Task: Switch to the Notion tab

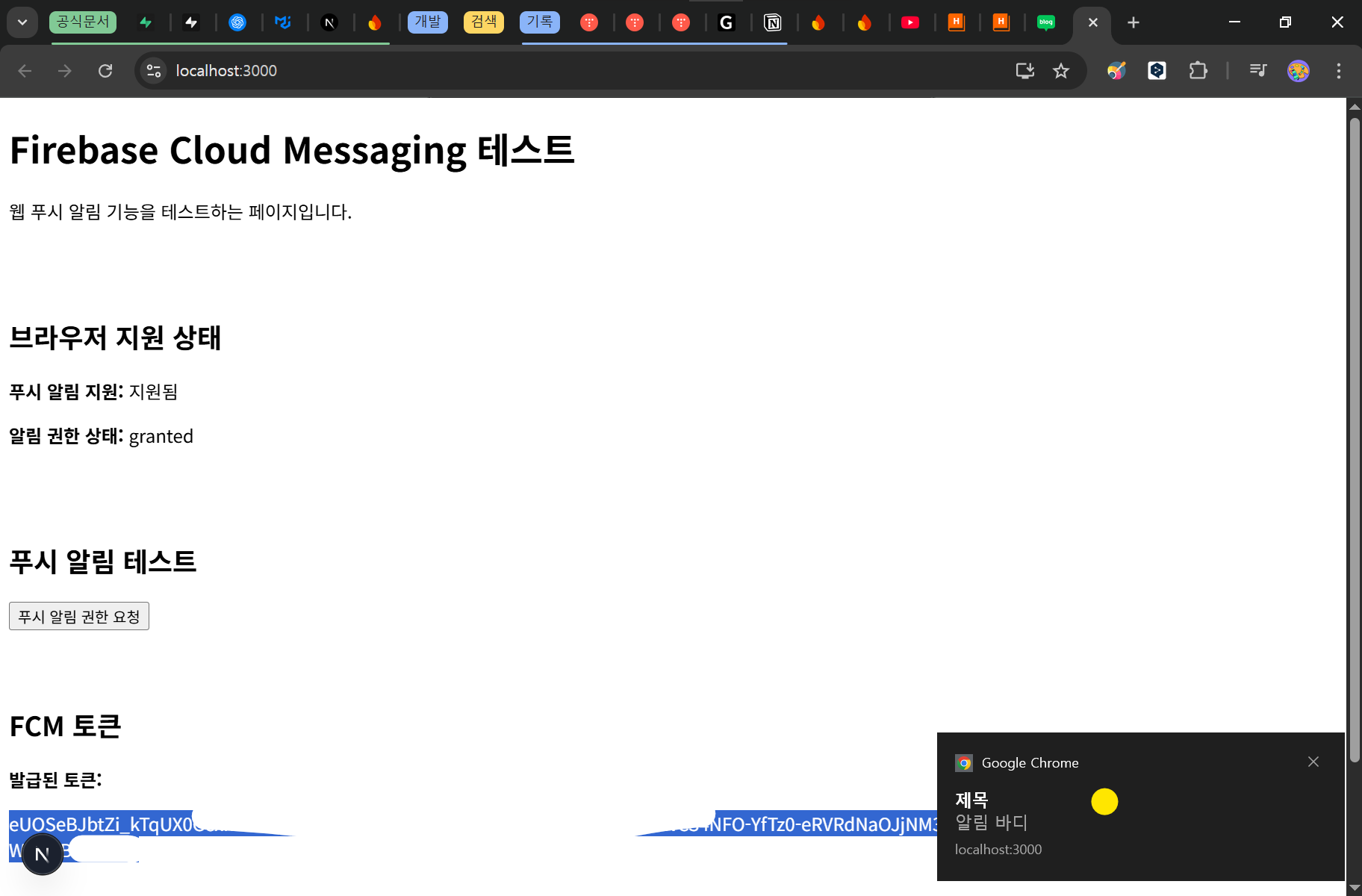Action: (773, 22)
